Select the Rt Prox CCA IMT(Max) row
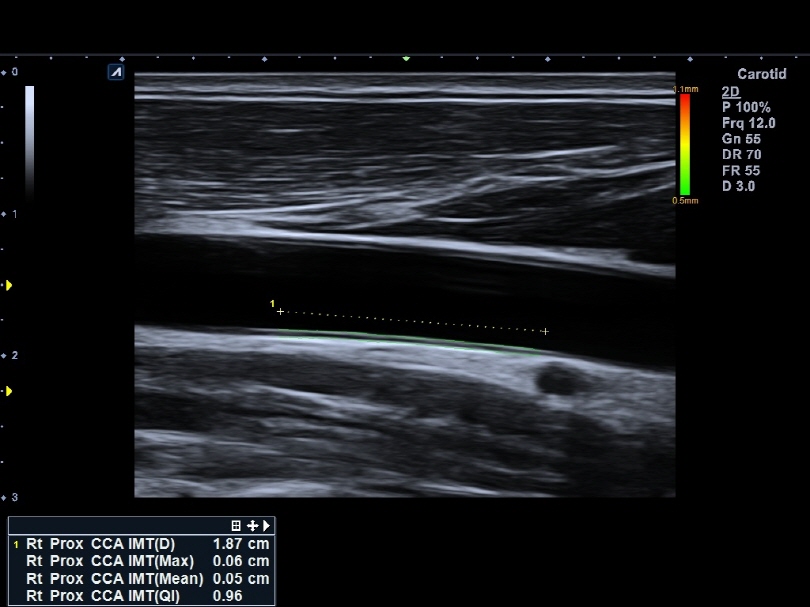 point(140,561)
